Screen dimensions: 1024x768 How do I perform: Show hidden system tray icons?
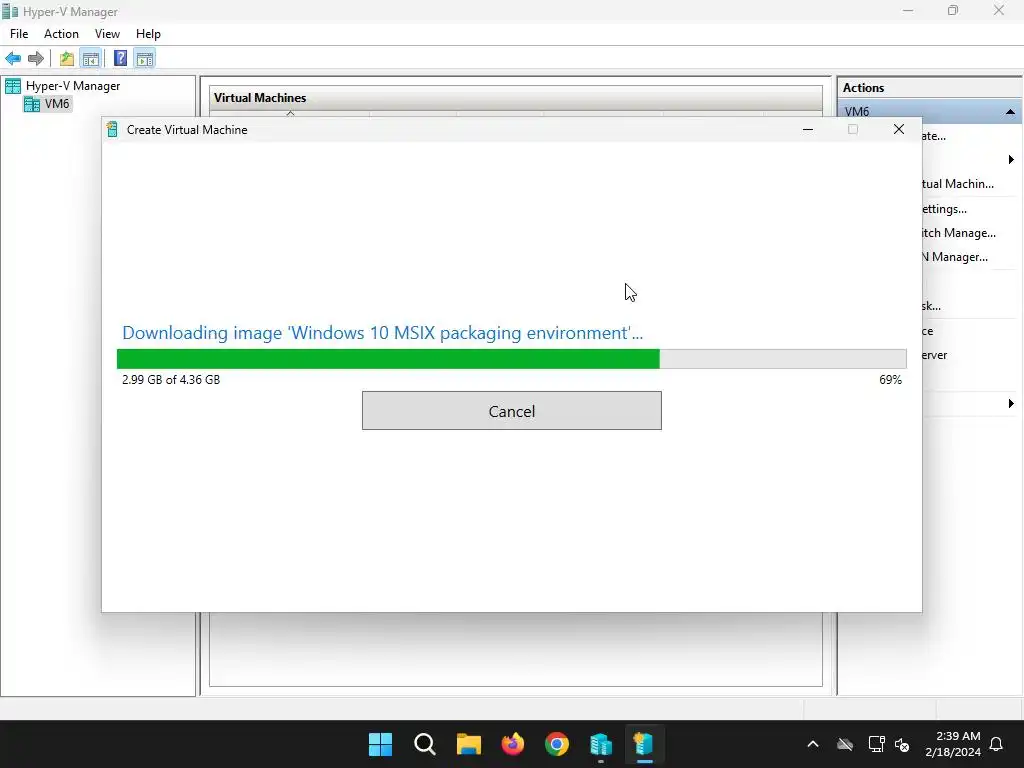(813, 744)
